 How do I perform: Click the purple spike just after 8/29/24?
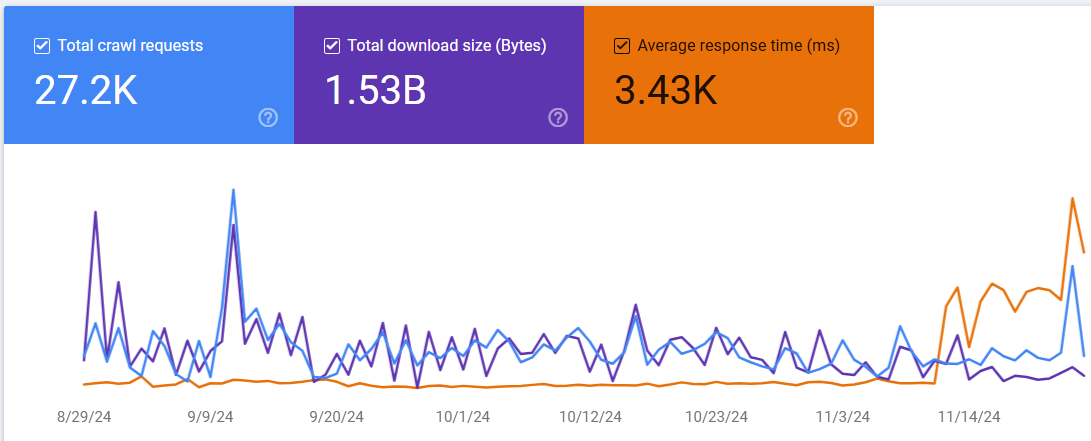95,212
